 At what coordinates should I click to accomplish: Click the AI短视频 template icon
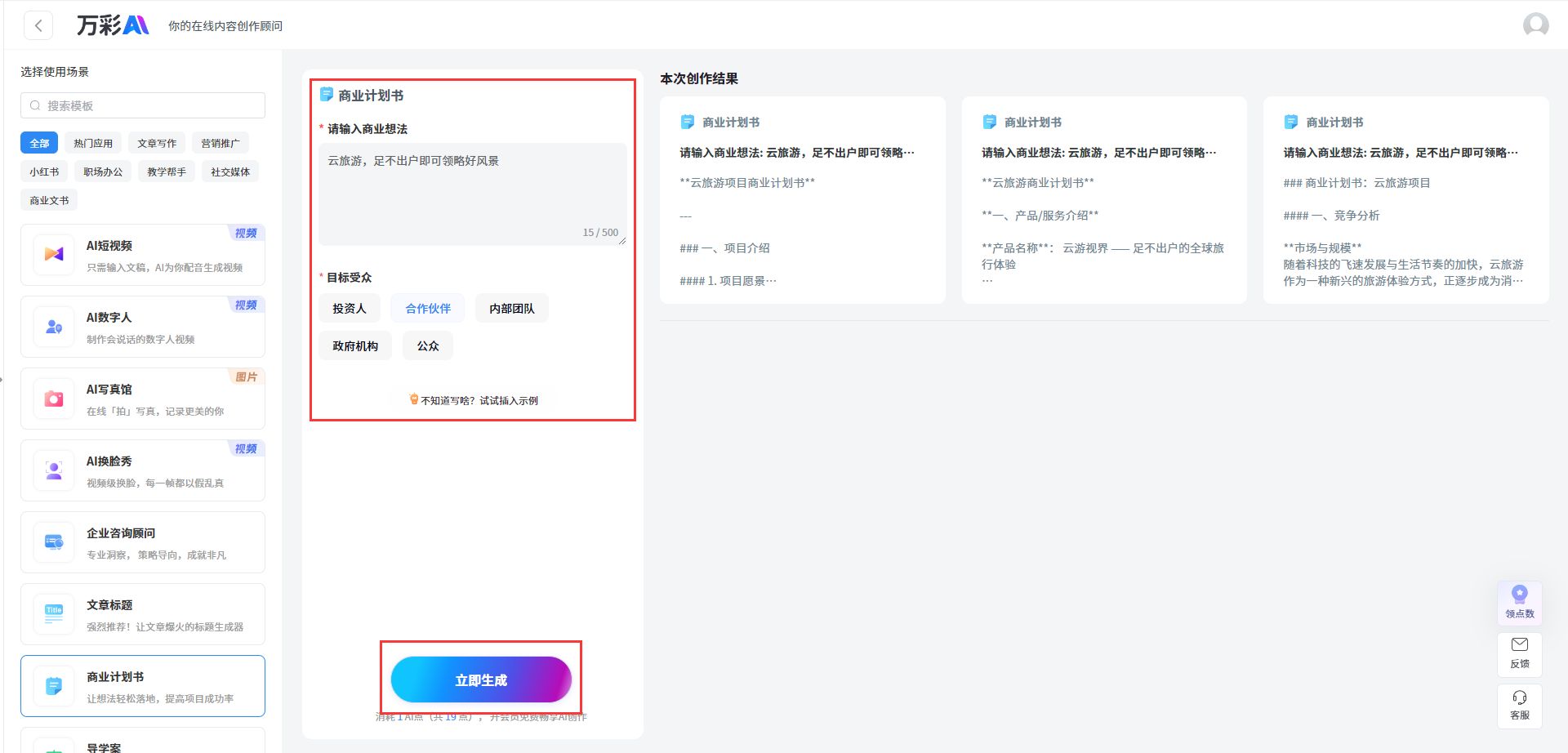click(x=54, y=254)
